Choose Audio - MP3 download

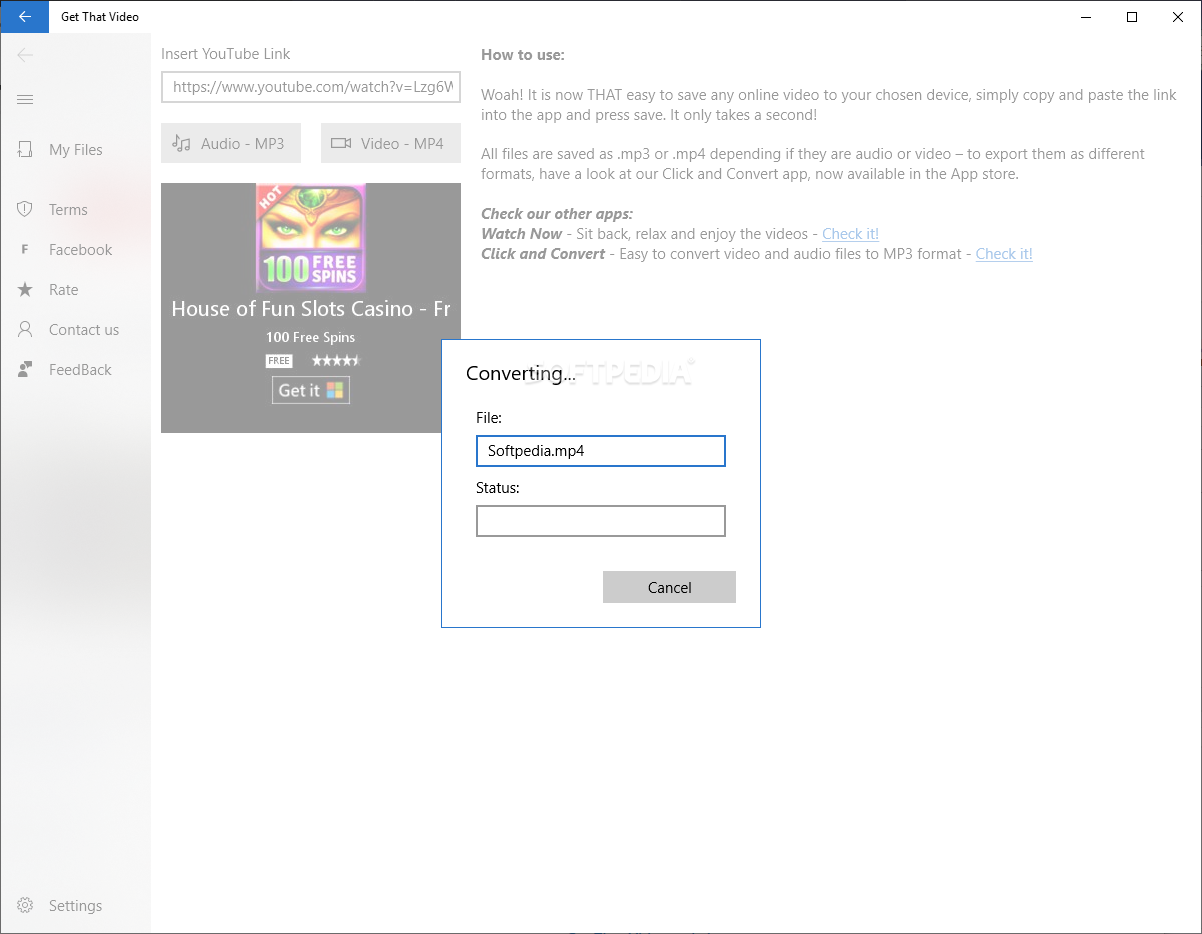(231, 143)
